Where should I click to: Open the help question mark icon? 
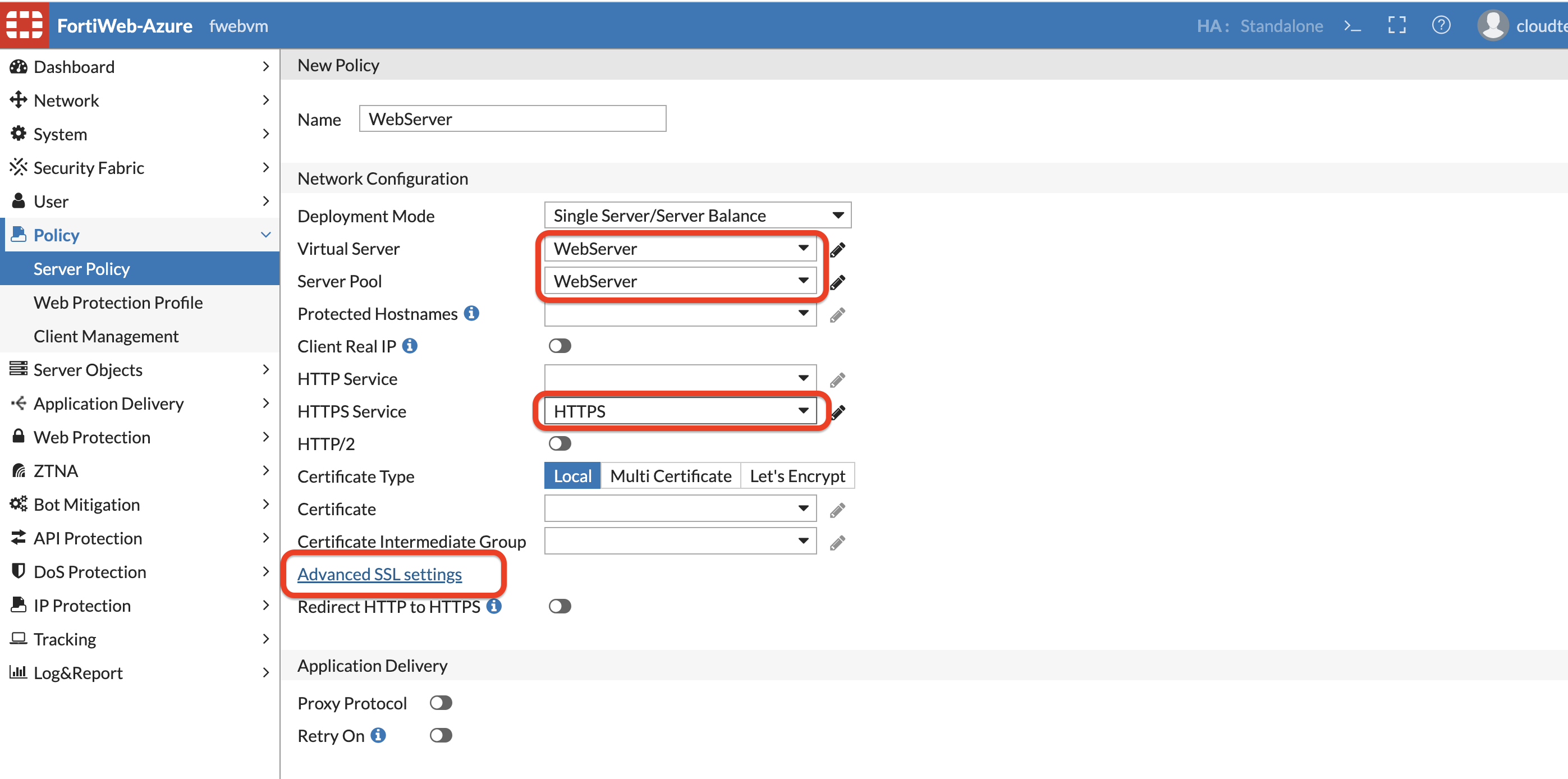point(1441,26)
